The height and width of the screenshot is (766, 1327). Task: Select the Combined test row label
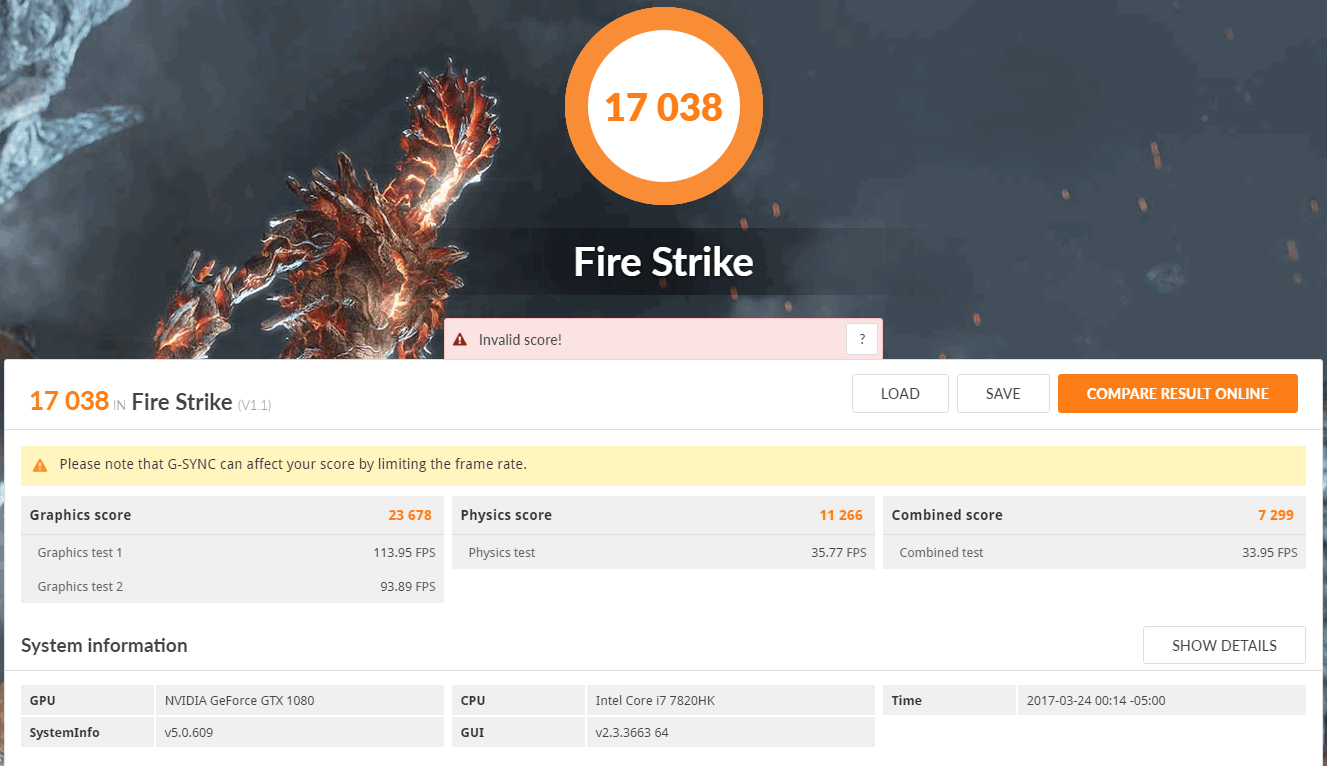click(x=941, y=552)
